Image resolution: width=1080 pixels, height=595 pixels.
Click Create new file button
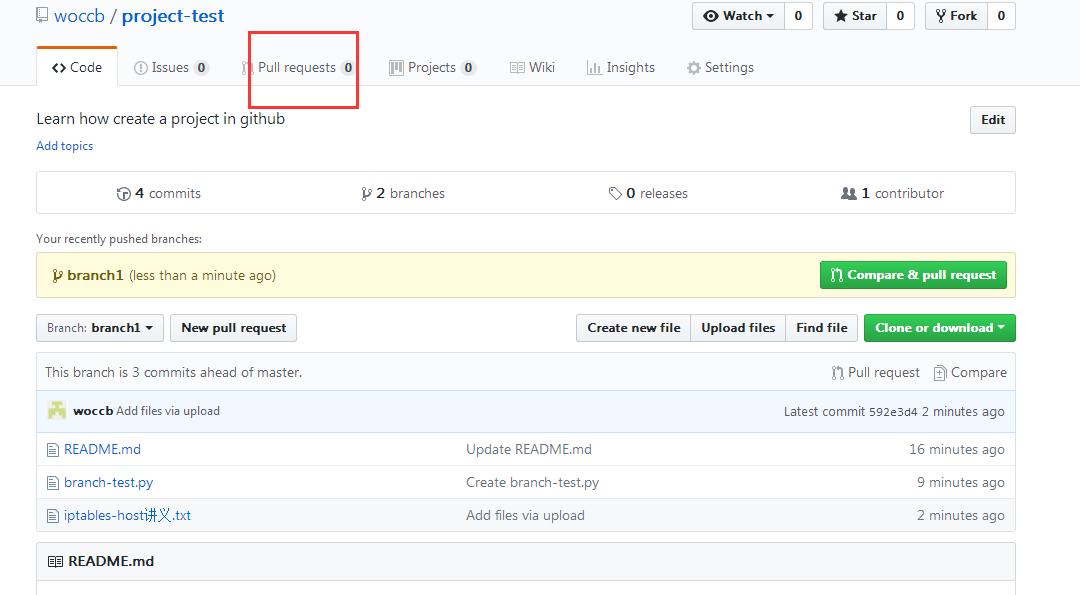634,328
